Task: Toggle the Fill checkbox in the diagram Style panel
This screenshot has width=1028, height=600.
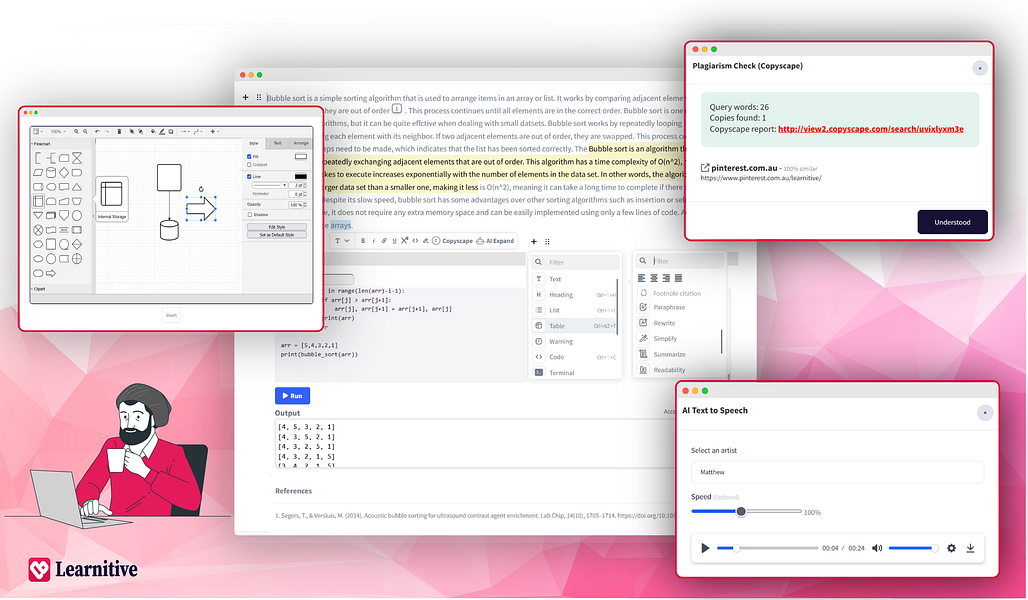Action: [249, 157]
